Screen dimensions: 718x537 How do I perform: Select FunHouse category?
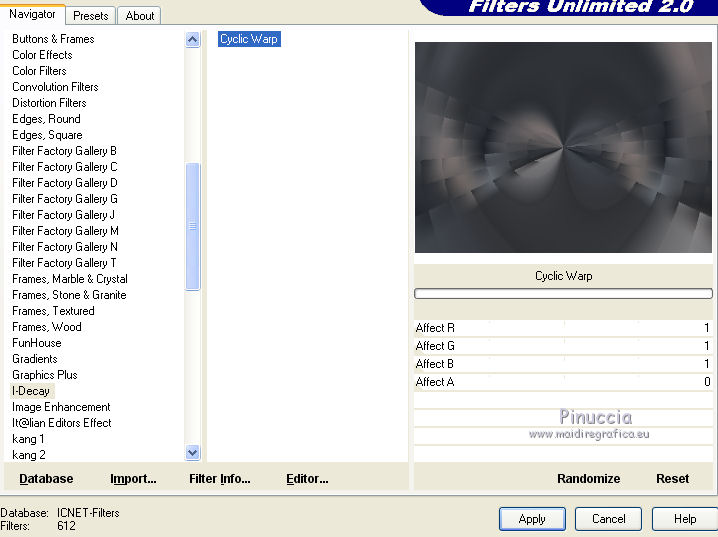pyautogui.click(x=37, y=343)
